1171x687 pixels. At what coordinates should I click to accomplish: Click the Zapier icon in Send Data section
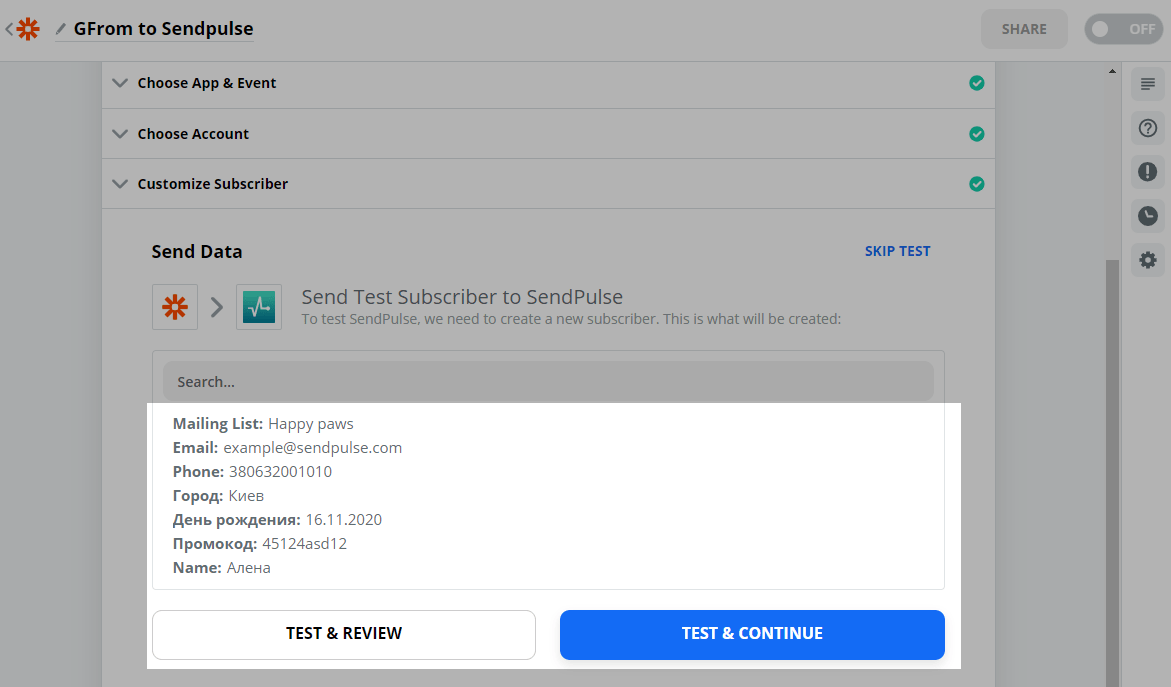175,307
